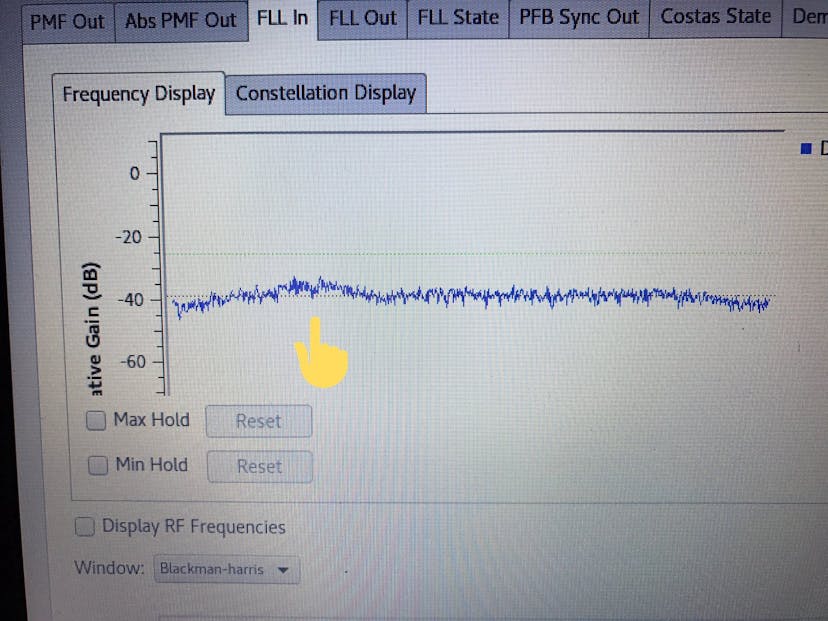
Task: Open the FLL Out tab
Action: pos(362,18)
